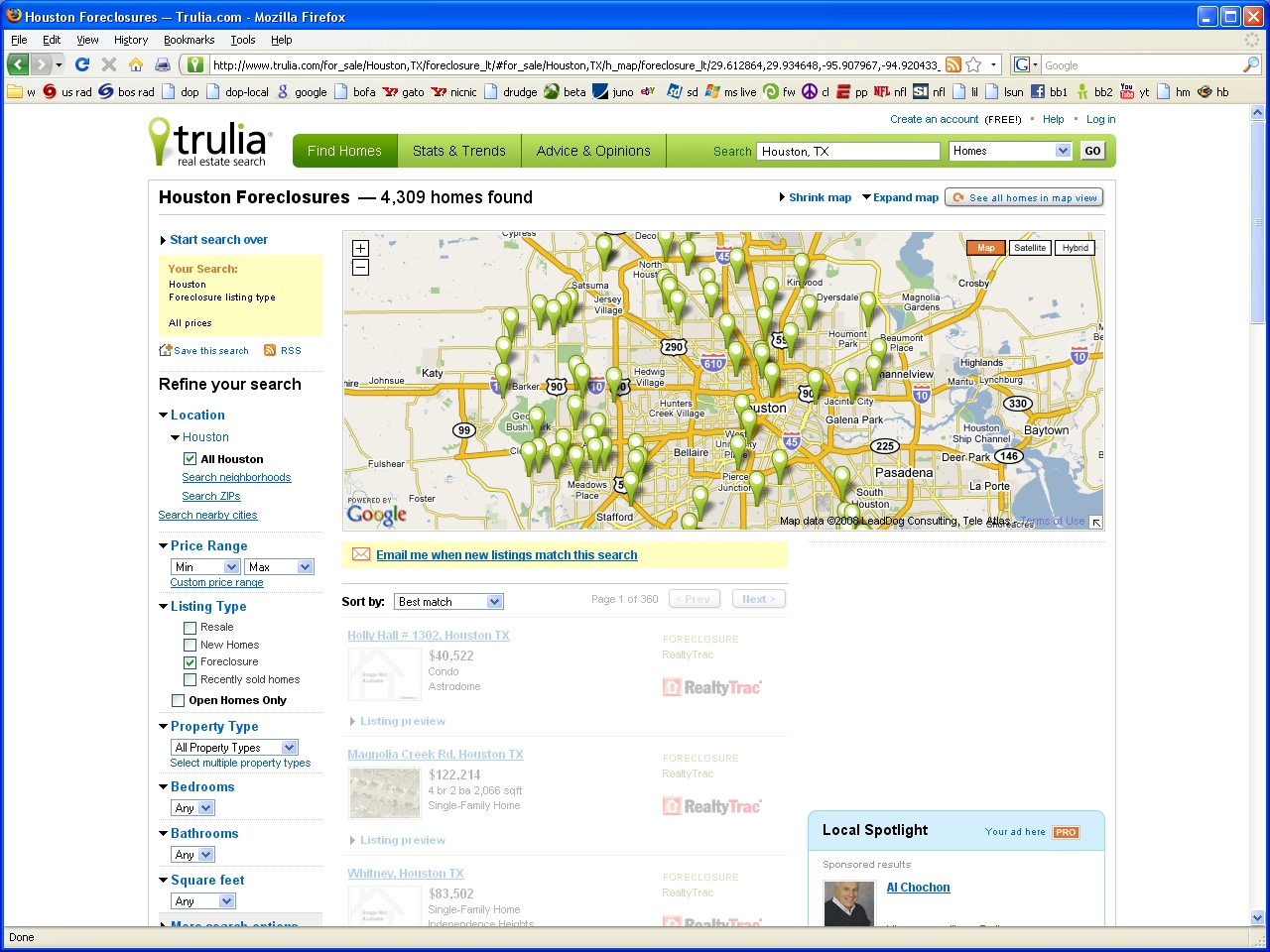Select the Map view toggle
The width and height of the screenshot is (1270, 952).
coord(986,248)
